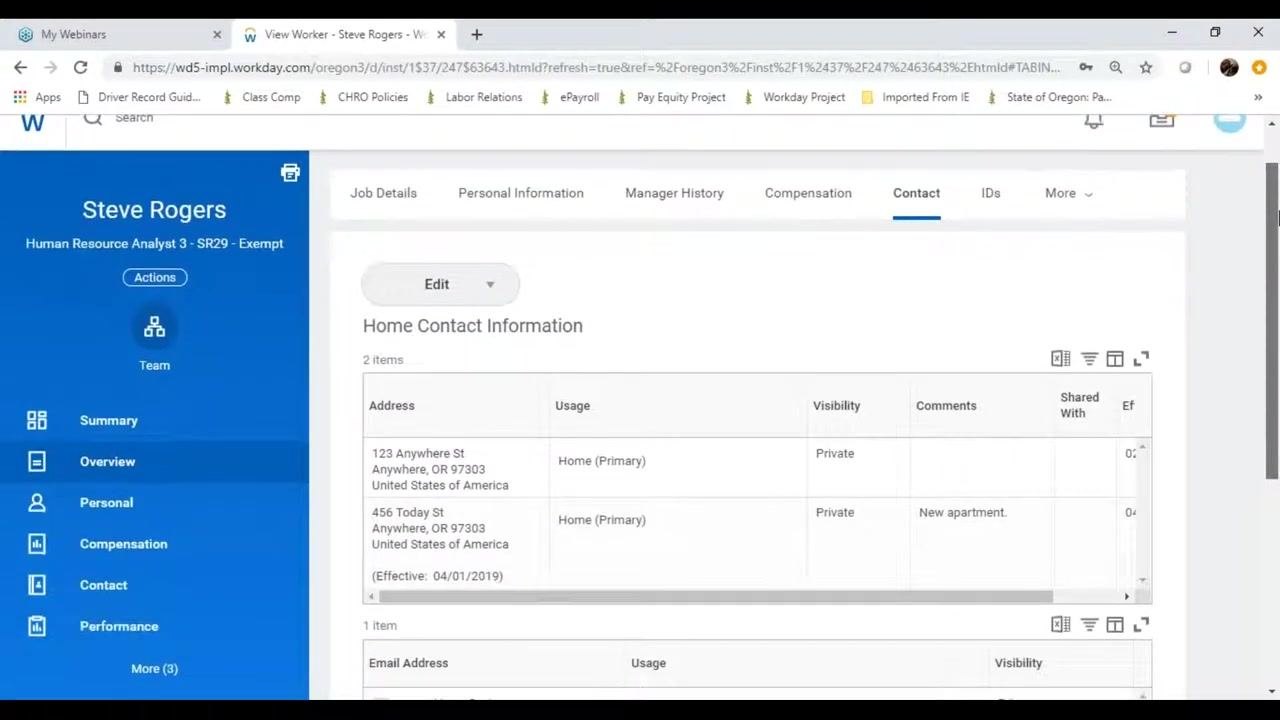Click the Actions button under Steve Rogers
The width and height of the screenshot is (1280, 720).
pyautogui.click(x=155, y=277)
